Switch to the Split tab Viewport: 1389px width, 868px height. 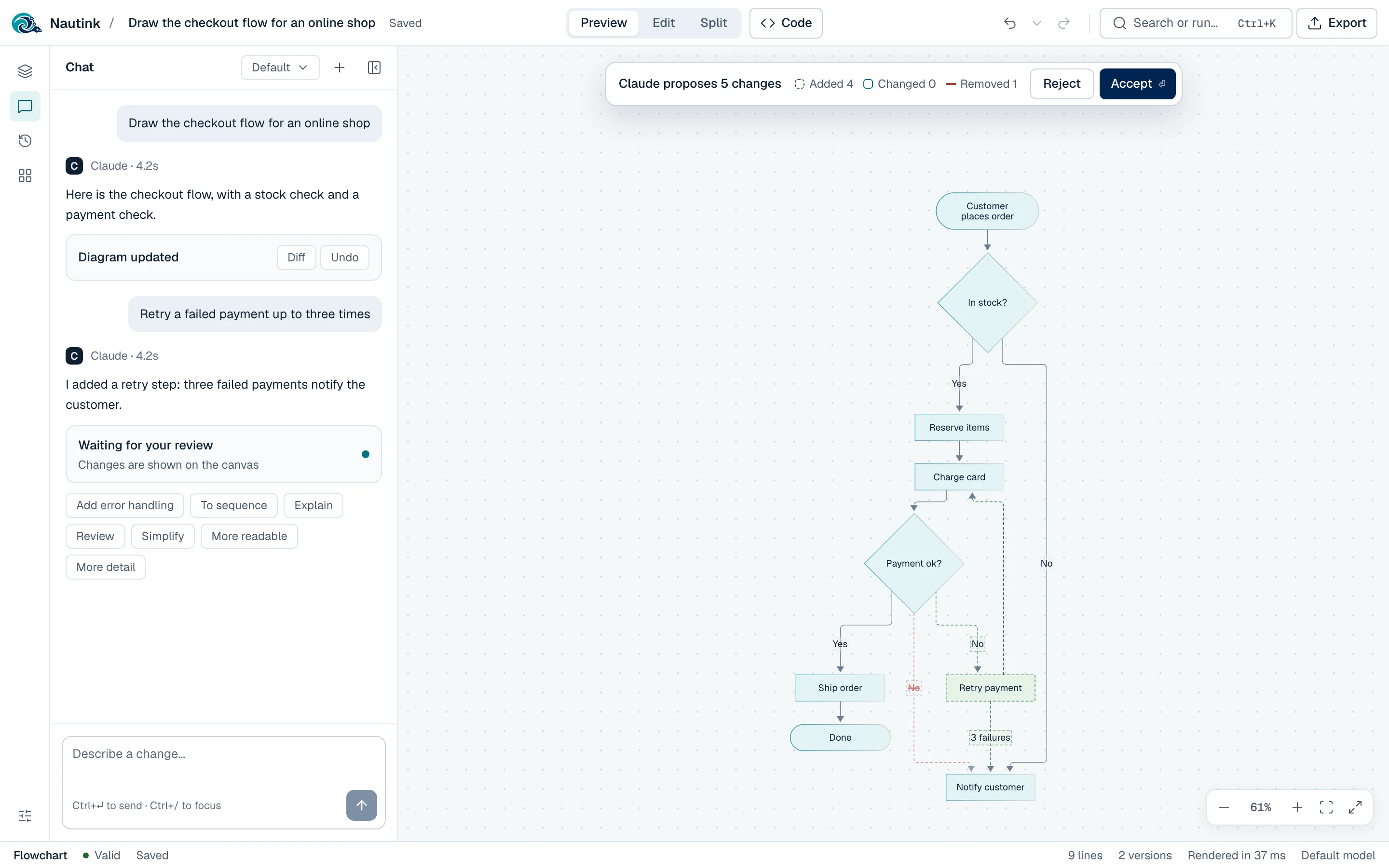[x=713, y=23]
